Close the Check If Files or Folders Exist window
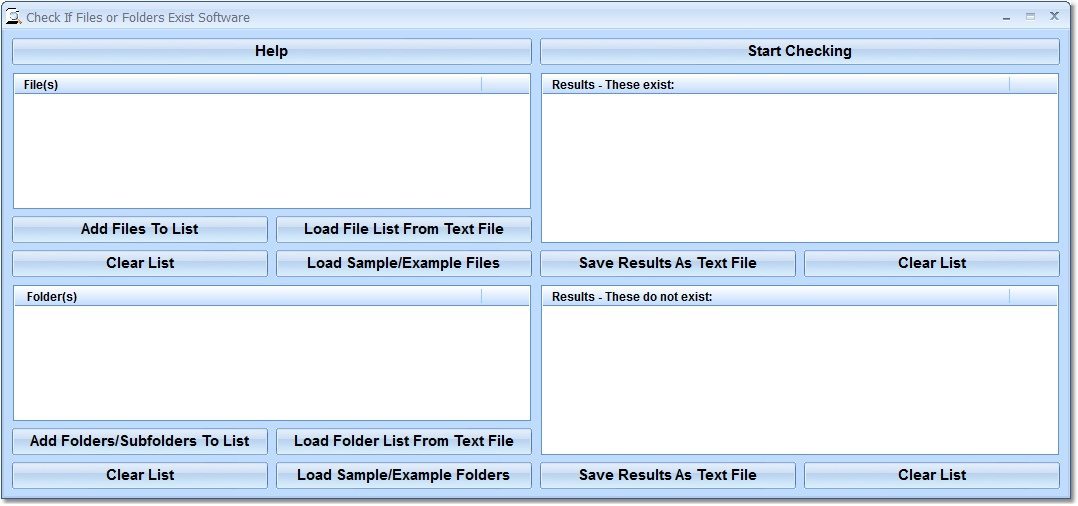 pos(1054,16)
